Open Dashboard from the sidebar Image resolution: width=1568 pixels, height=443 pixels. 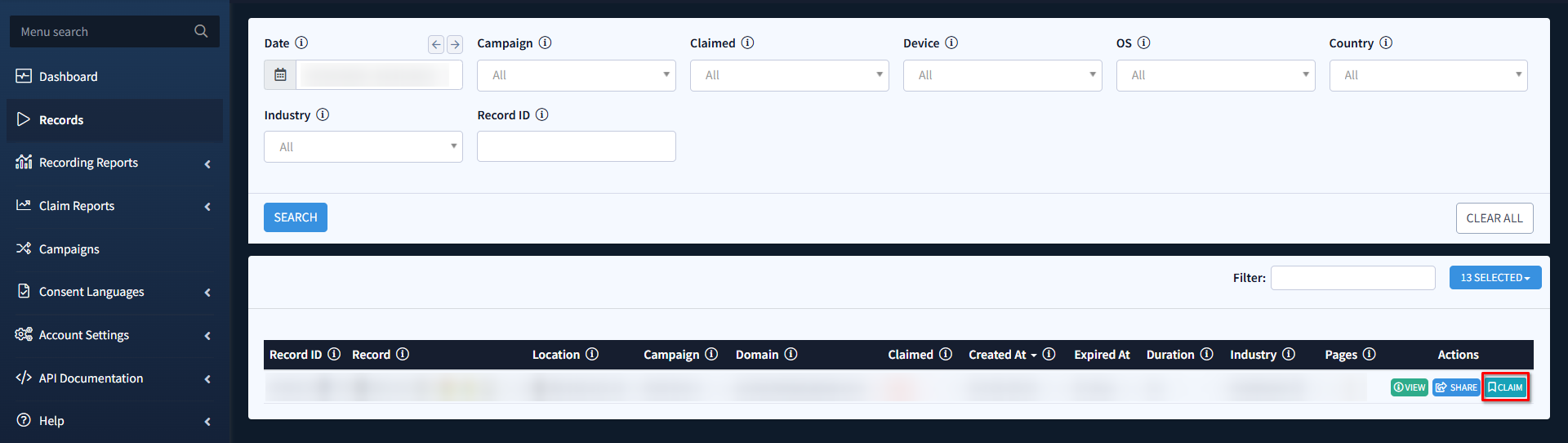[69, 77]
